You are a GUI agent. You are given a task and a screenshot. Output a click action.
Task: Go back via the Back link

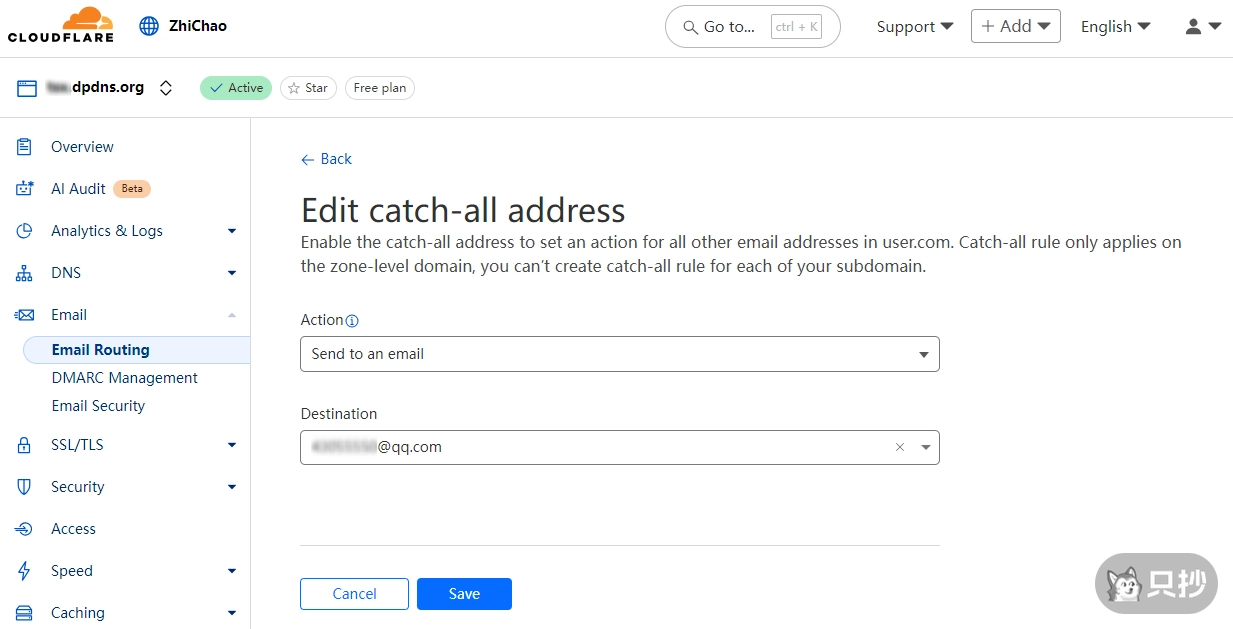tap(327, 159)
